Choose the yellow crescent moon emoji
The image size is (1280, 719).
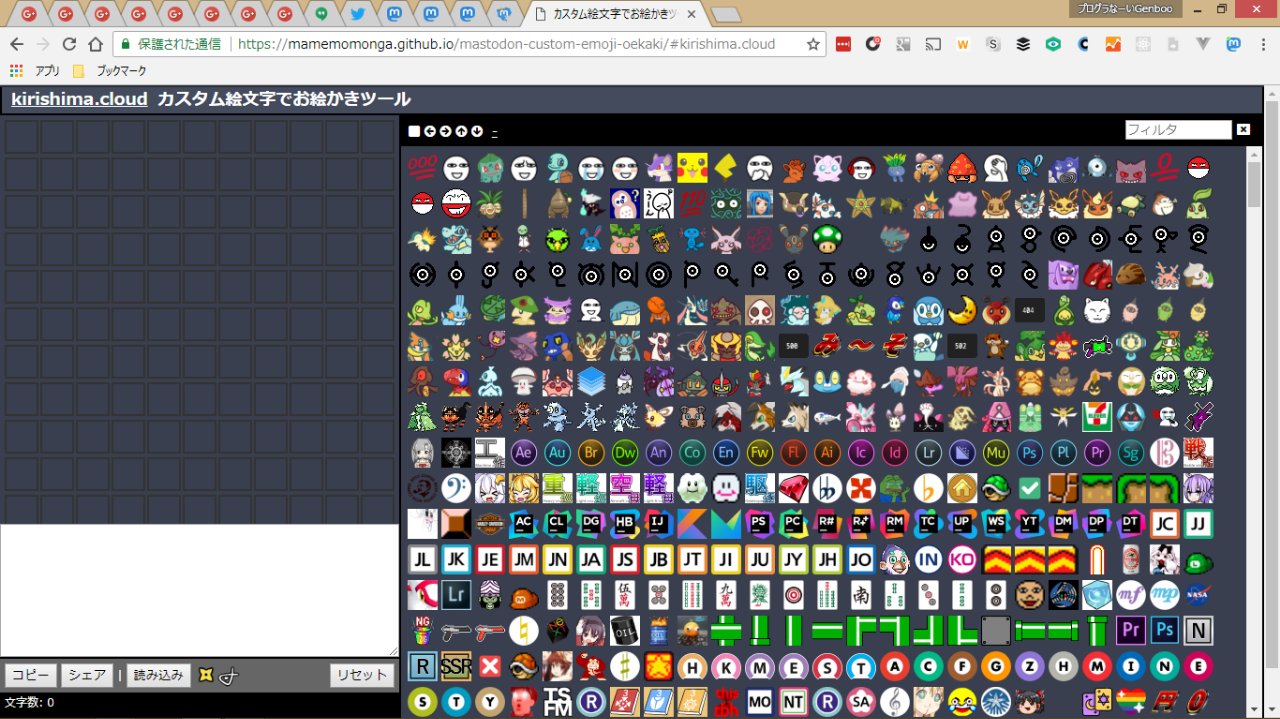coord(962,310)
